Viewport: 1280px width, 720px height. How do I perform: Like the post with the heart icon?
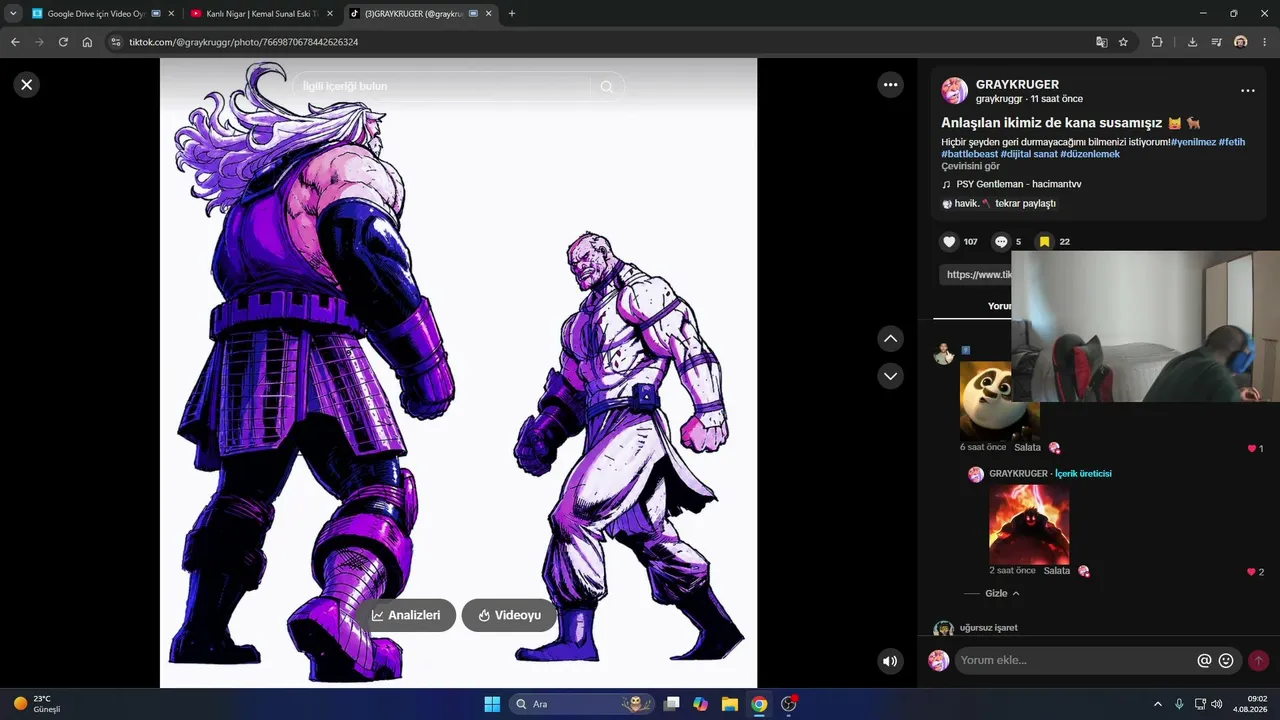pos(949,242)
